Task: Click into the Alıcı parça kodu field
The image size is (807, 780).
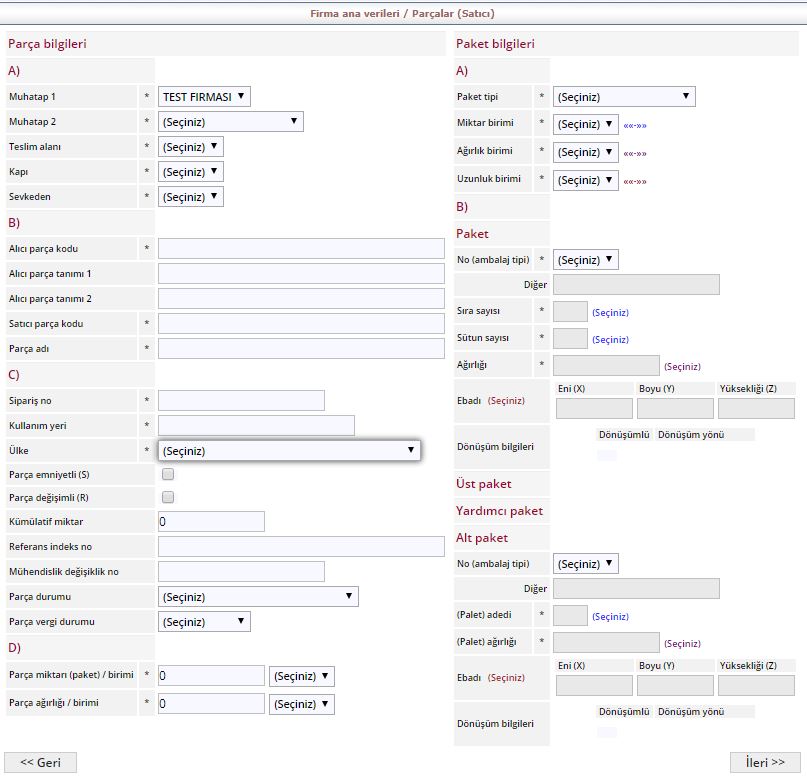Action: pyautogui.click(x=301, y=249)
